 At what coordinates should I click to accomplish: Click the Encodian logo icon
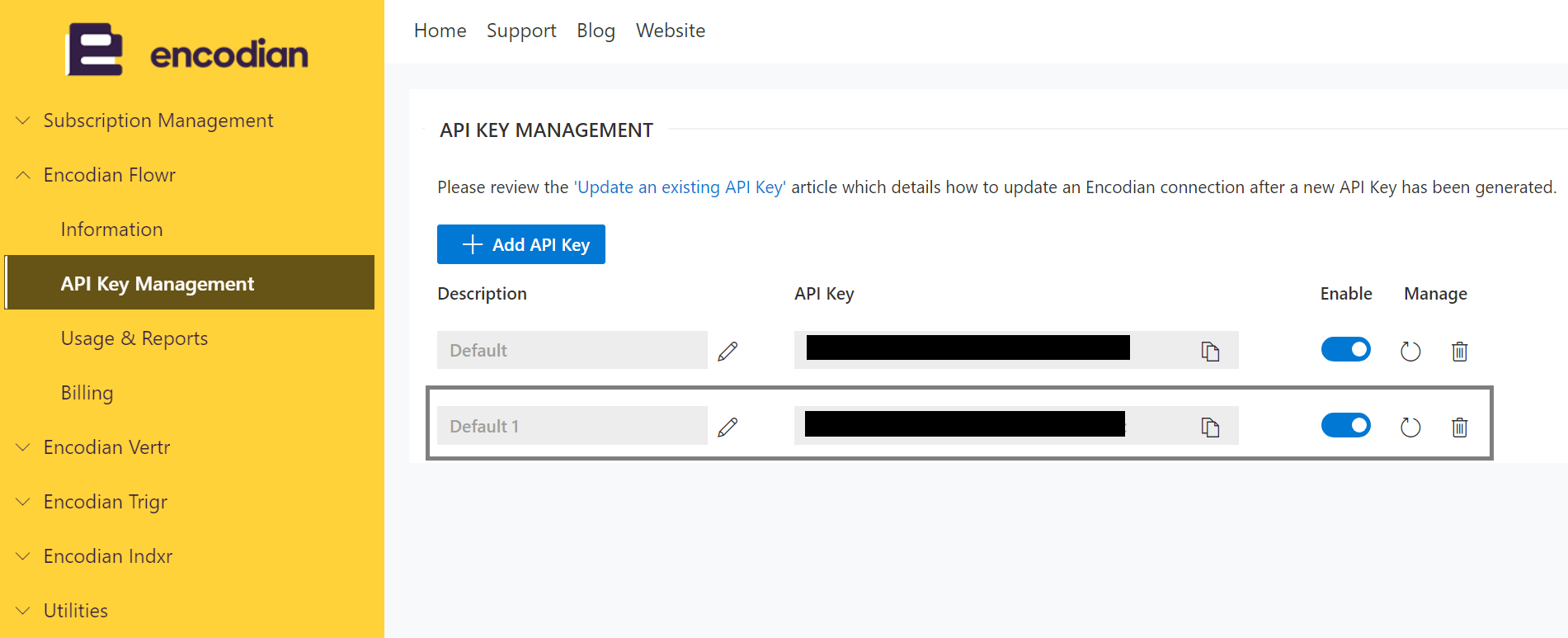(x=95, y=50)
